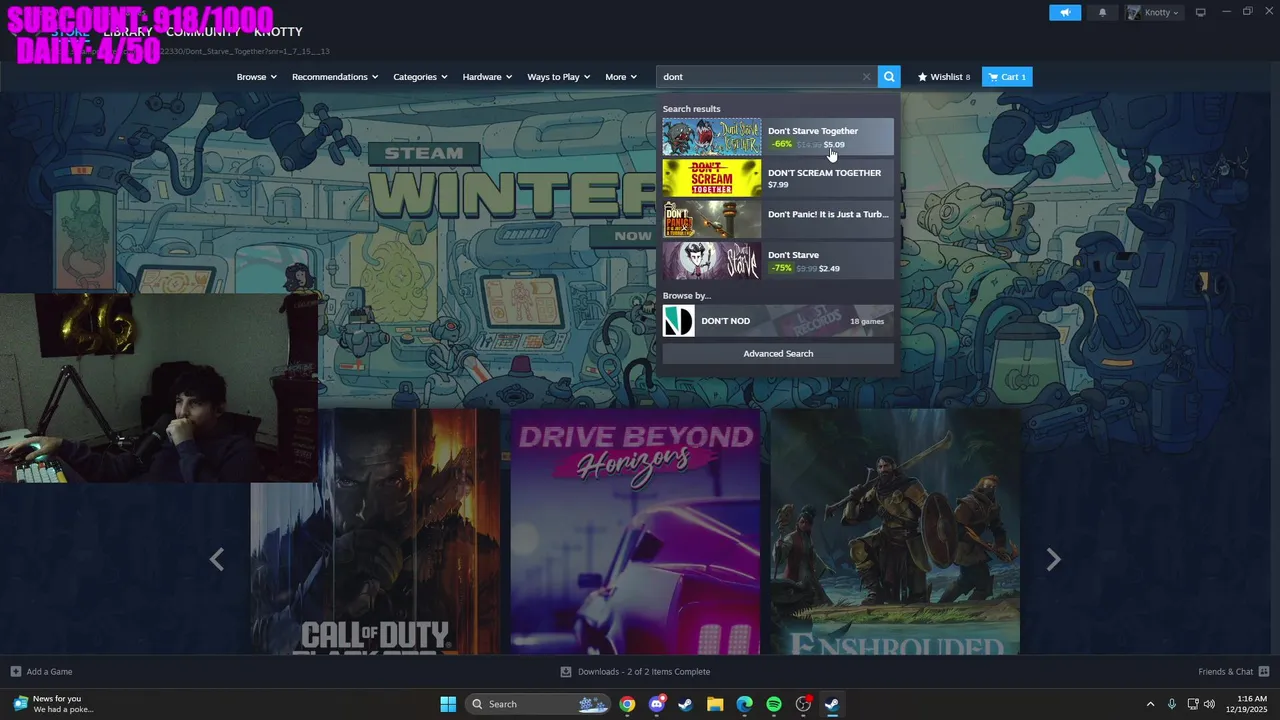Open Microsoft Edge from the taskbar

[744, 704]
